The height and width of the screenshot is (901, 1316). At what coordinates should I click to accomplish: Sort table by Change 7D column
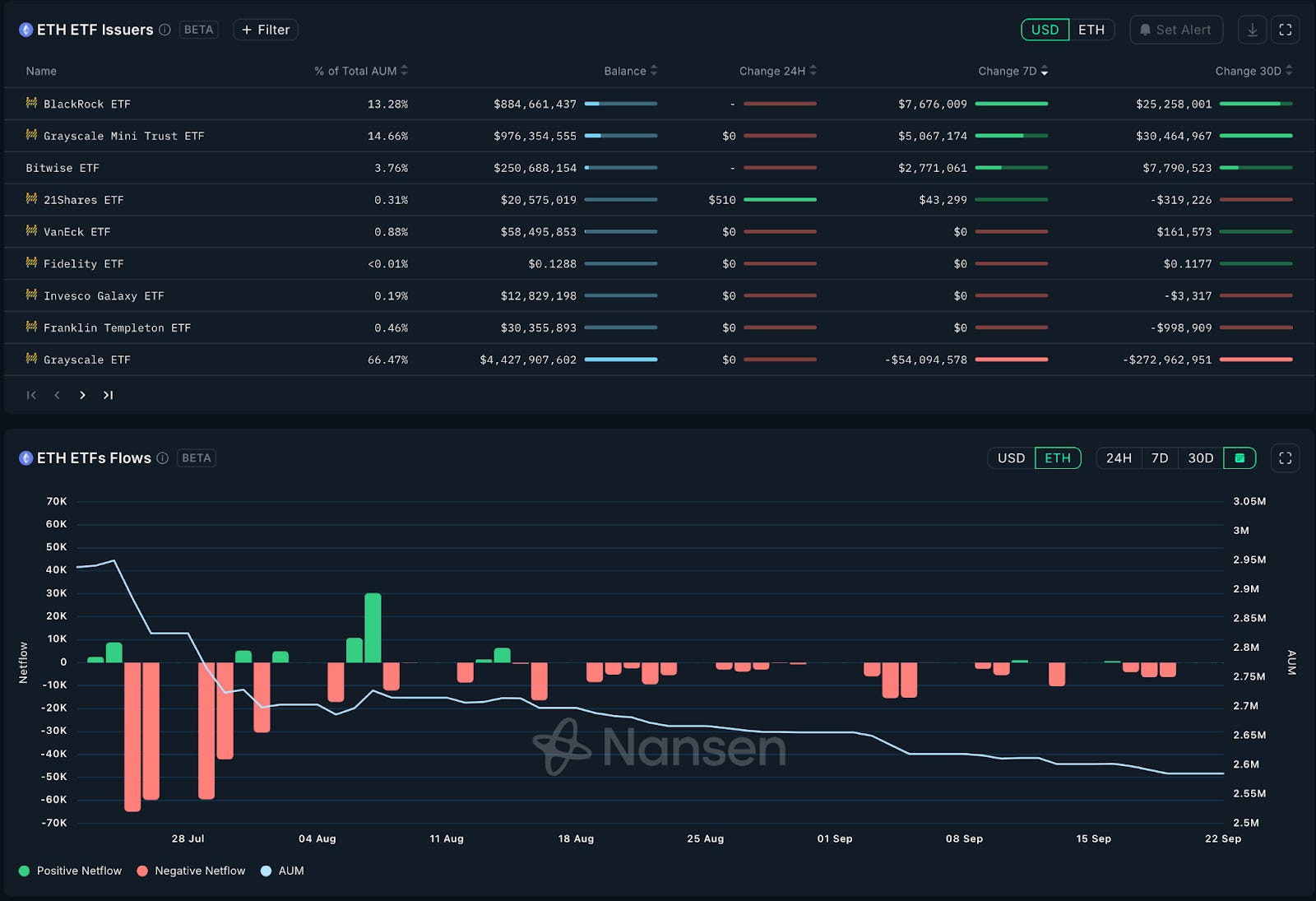(x=1013, y=71)
